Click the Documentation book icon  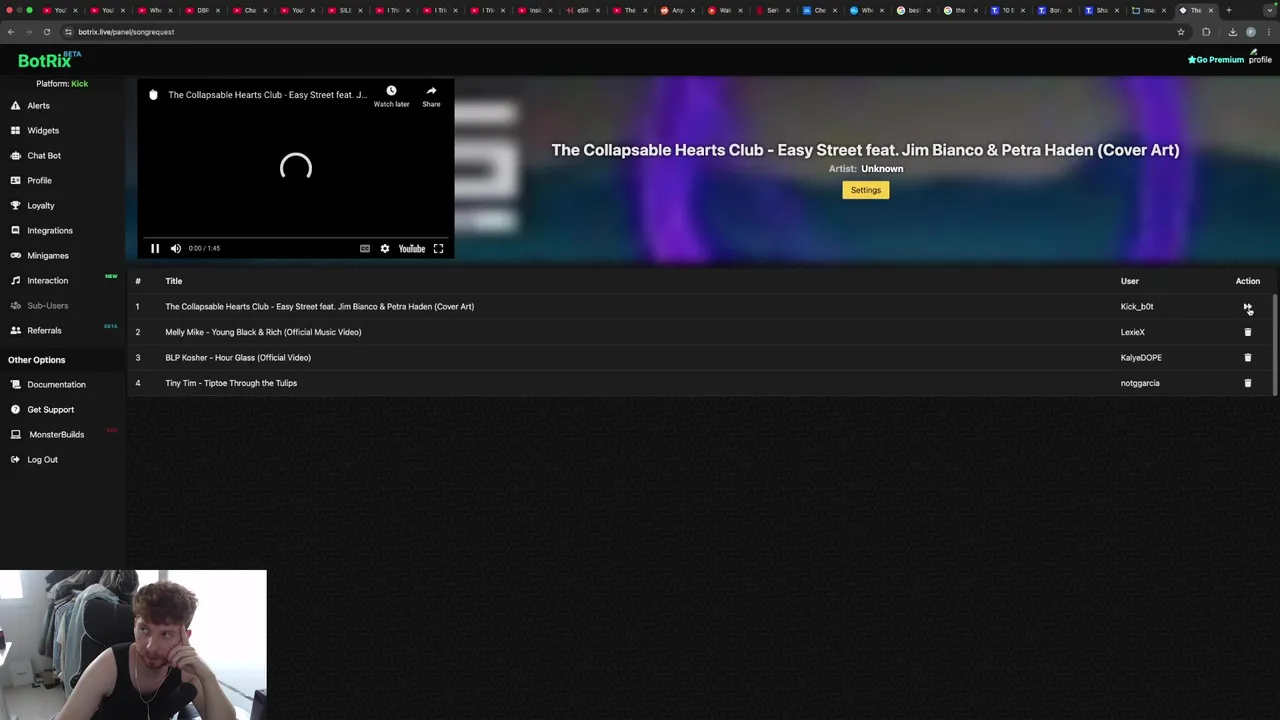coord(16,384)
